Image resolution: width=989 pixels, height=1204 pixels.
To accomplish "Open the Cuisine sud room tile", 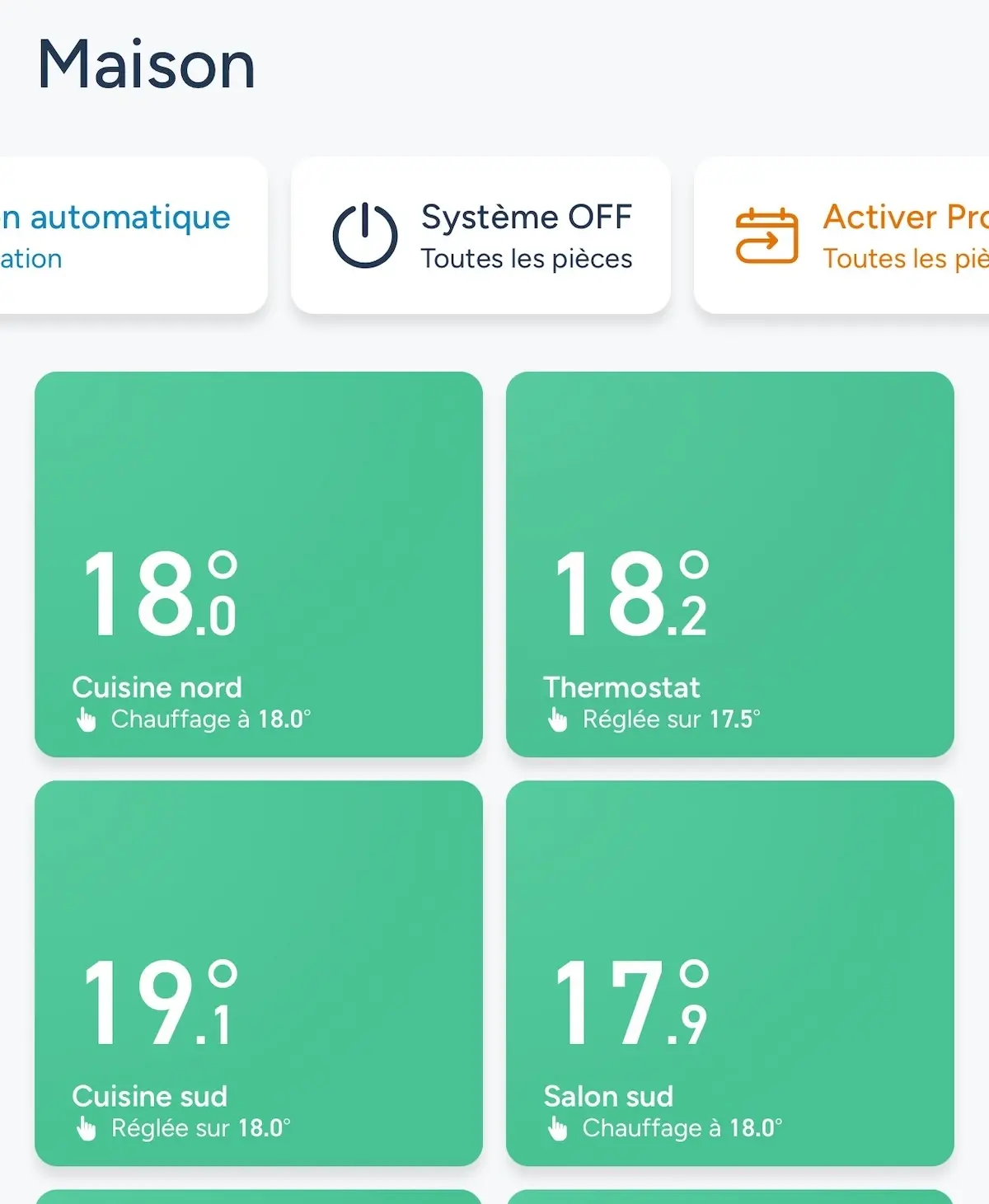I will tap(258, 972).
